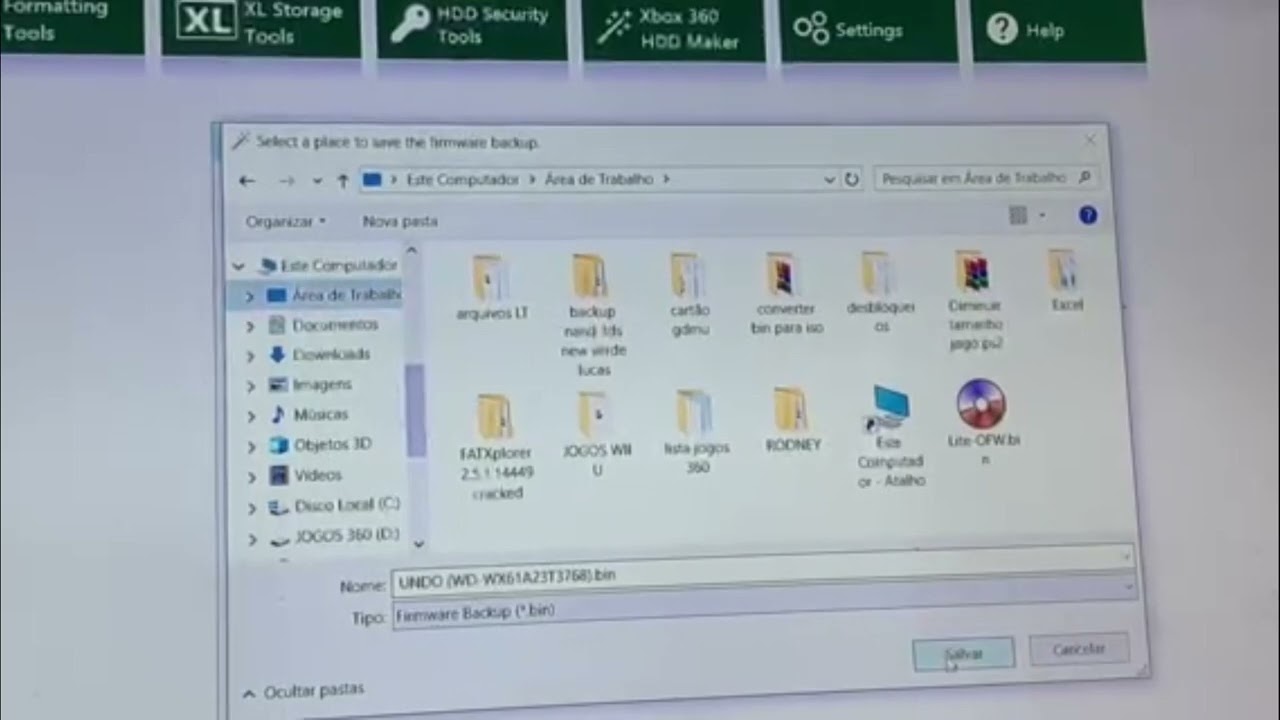1280x720 pixels.
Task: Click 'Este Computador' in address breadcrumb
Action: tap(462, 180)
